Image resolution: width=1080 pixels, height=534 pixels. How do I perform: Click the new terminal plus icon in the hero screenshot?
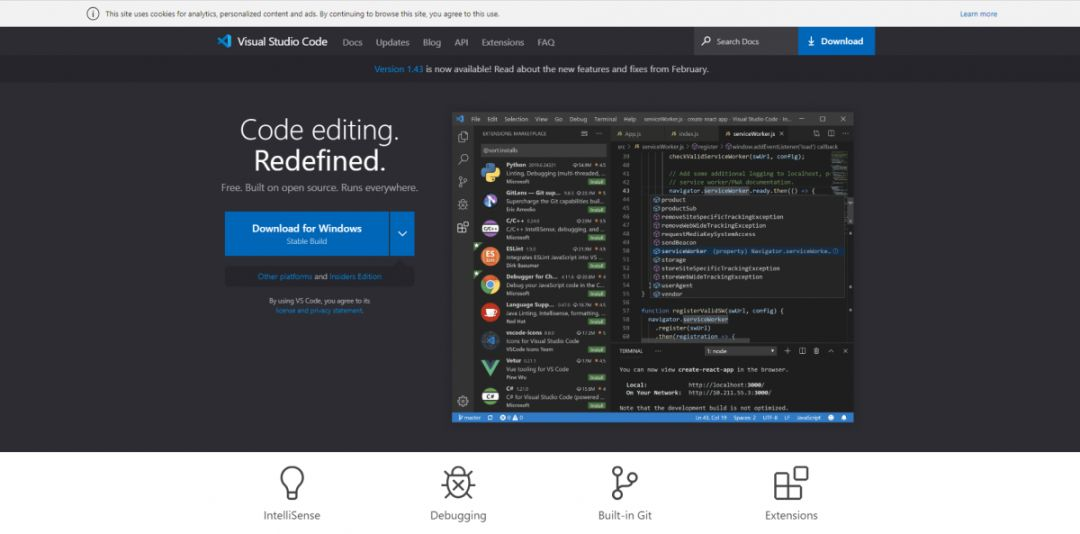pyautogui.click(x=787, y=351)
